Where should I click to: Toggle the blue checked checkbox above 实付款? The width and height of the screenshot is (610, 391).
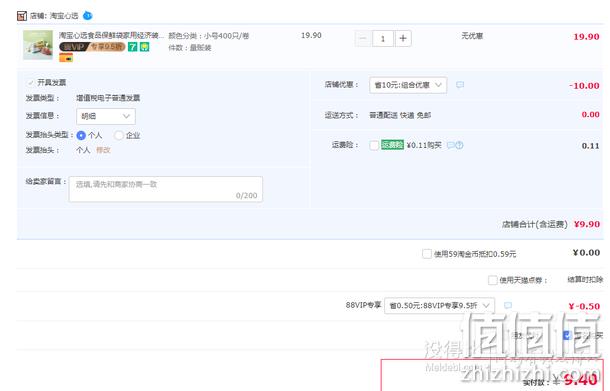point(567,335)
